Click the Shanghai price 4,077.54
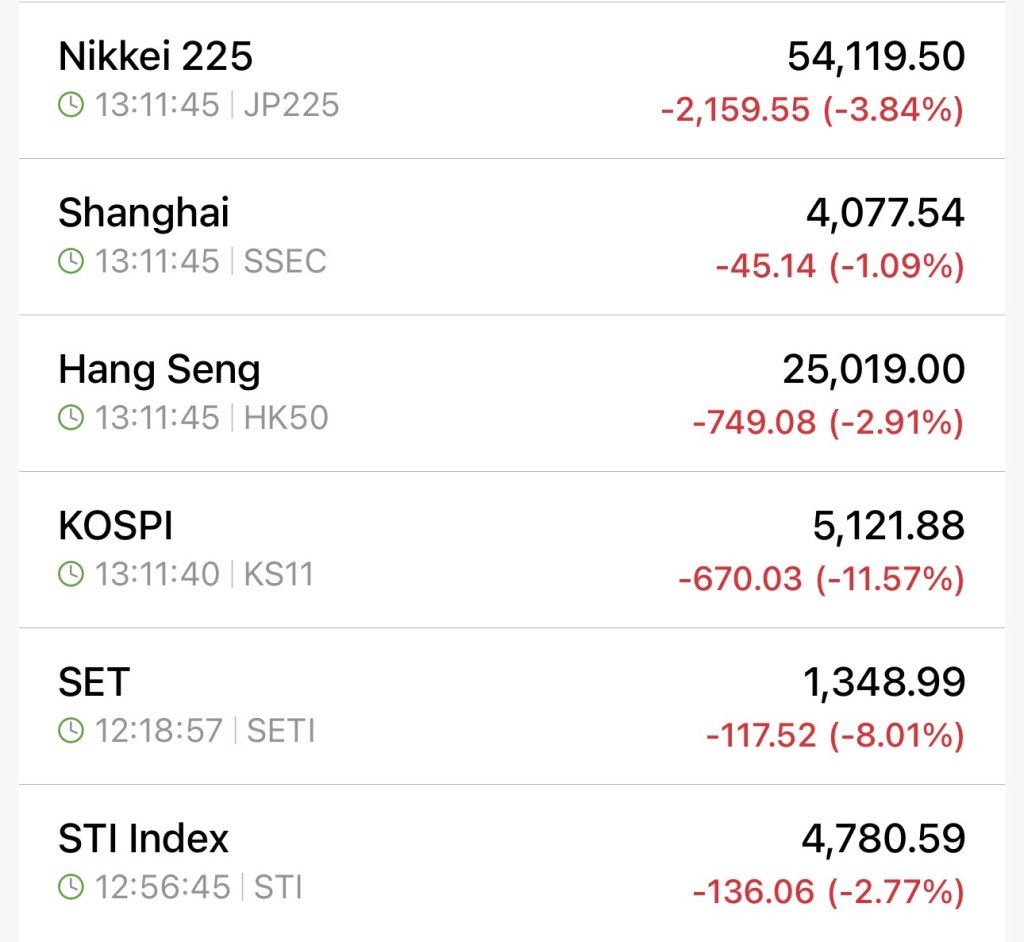The image size is (1024, 942). click(885, 213)
